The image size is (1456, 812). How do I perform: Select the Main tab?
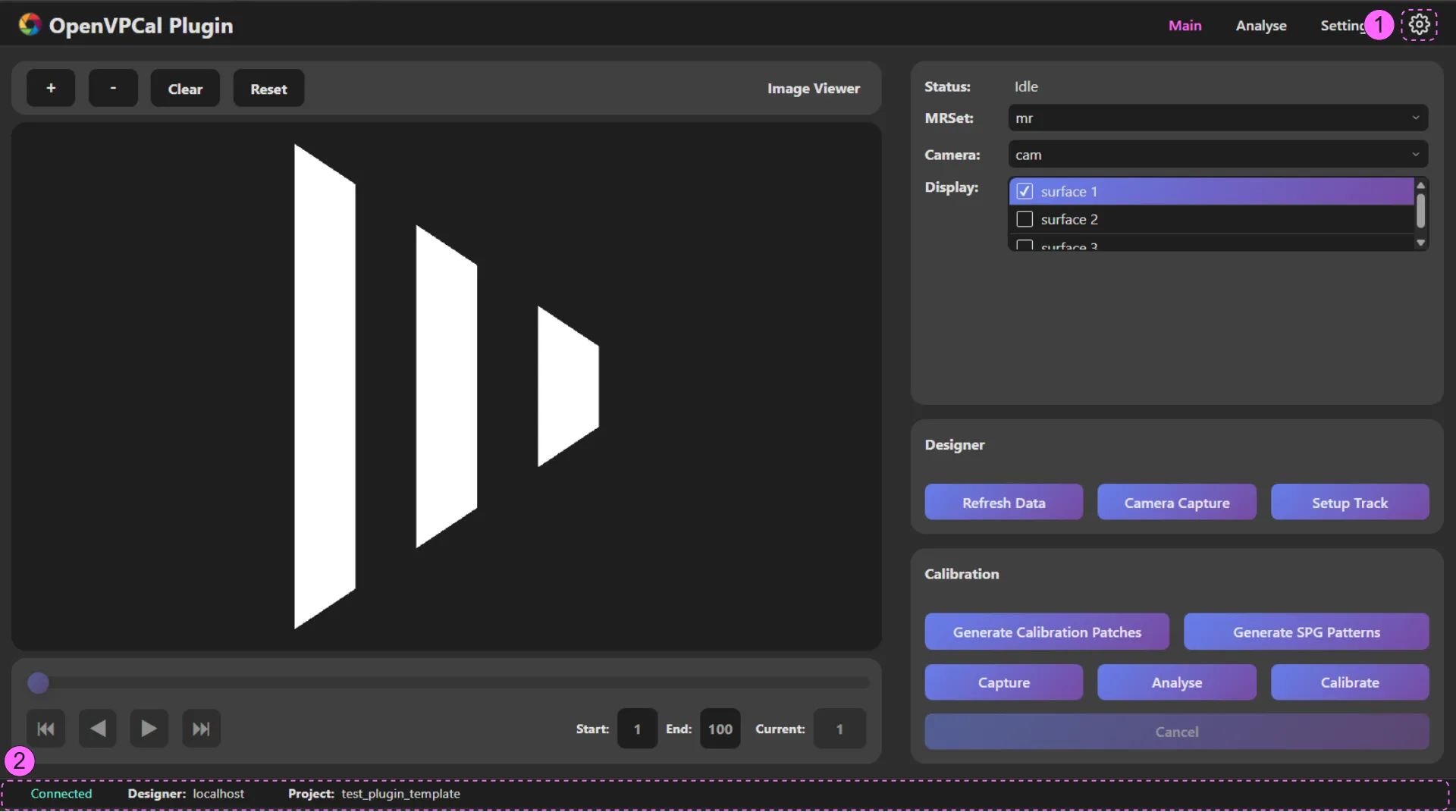1185,26
